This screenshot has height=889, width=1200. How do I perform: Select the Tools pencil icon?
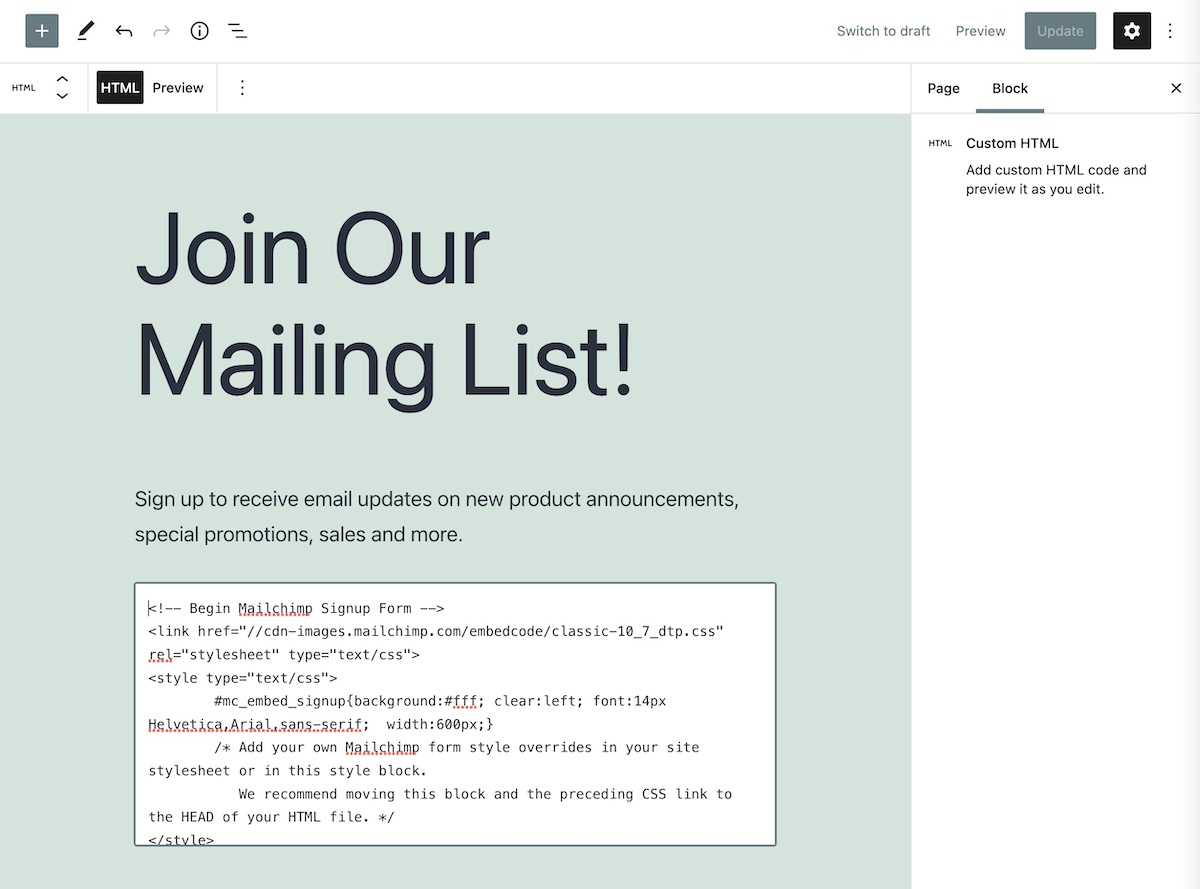[x=85, y=31]
